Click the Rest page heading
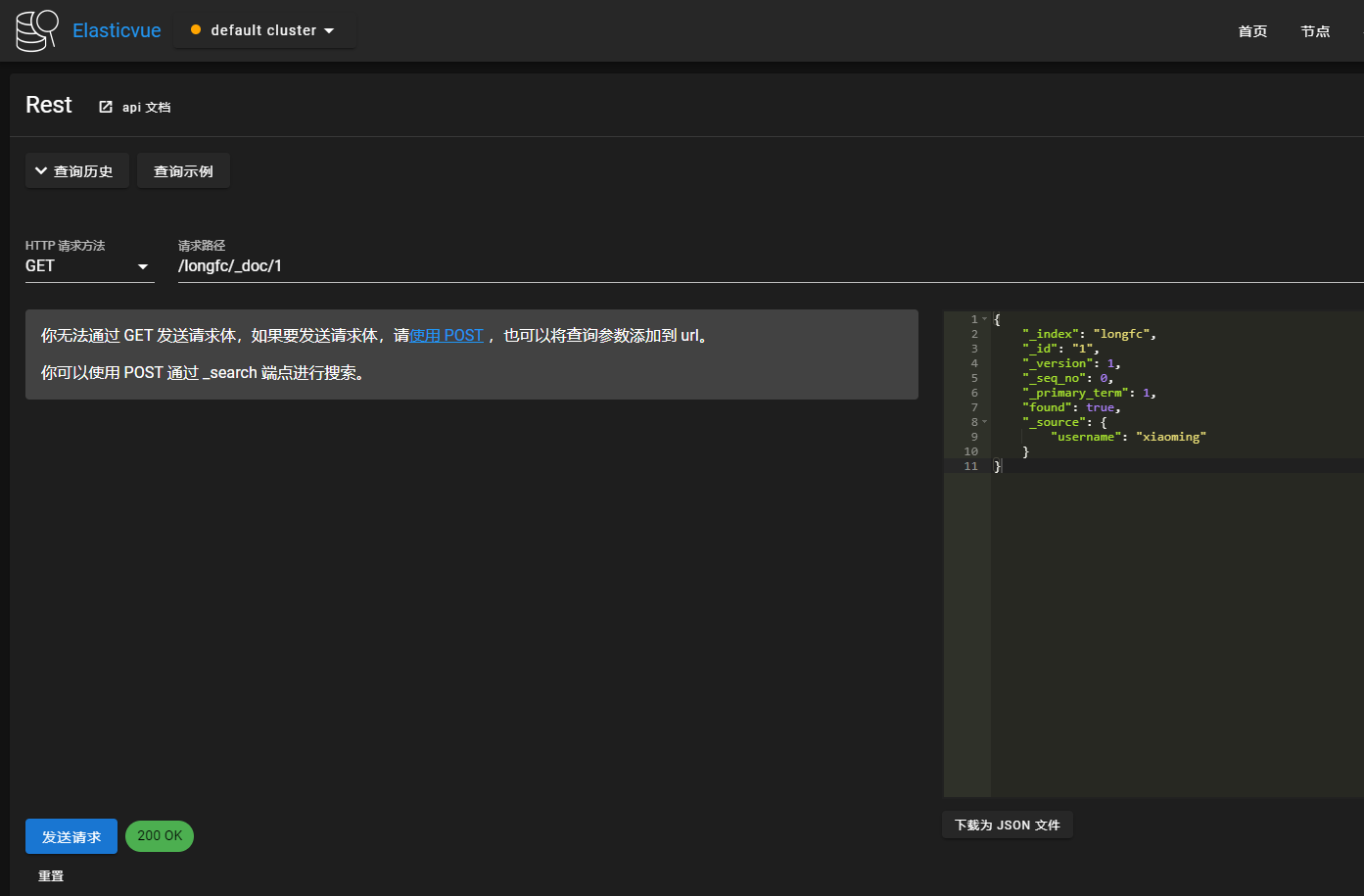The width and height of the screenshot is (1364, 896). click(49, 105)
